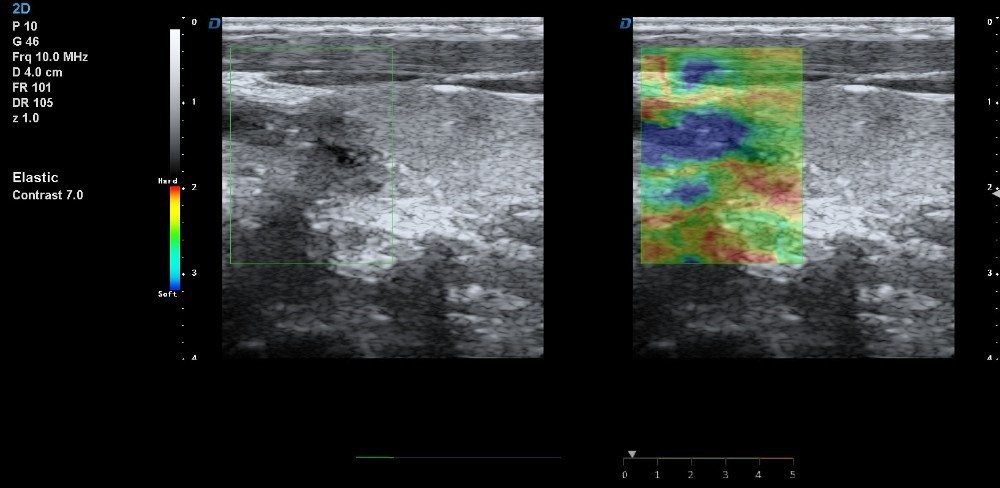Viewport: 1000px width, 488px height.
Task: Click the G 46 gain parameter
Action: point(26,42)
